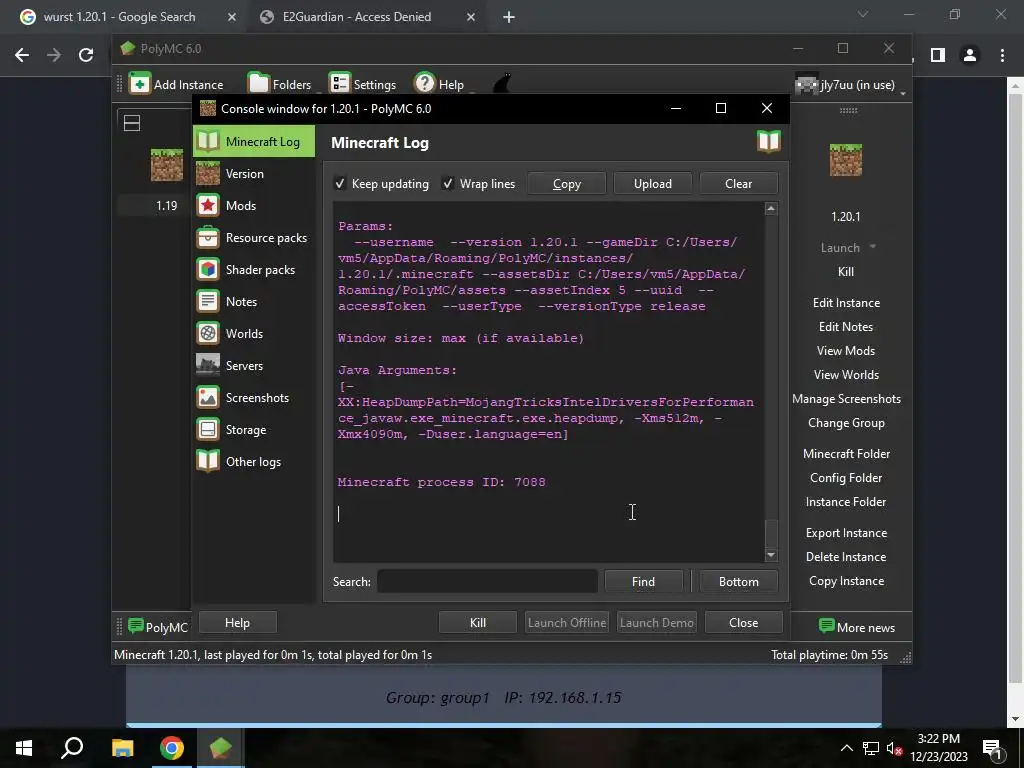Open the Shader packs page
This screenshot has width=1024, height=768.
254,270
